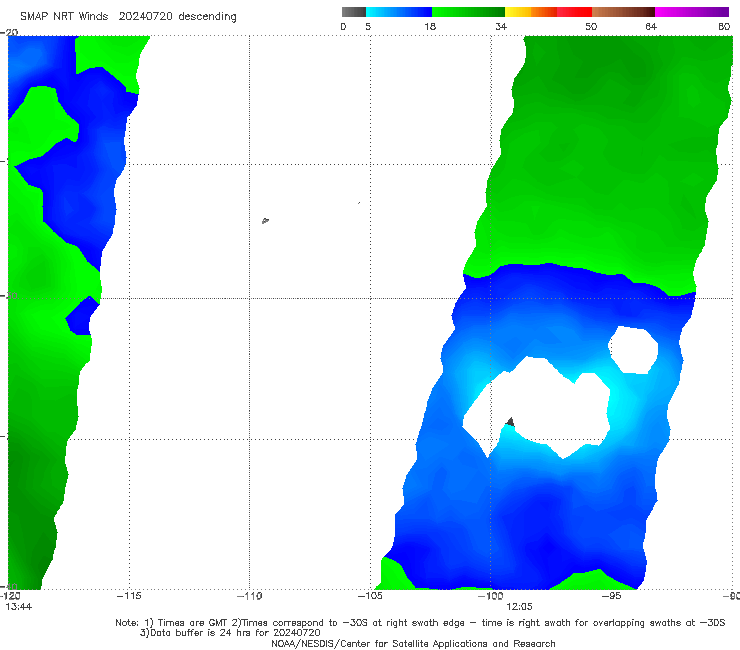
Task: Select the longitude label "-115"
Action: [129, 596]
